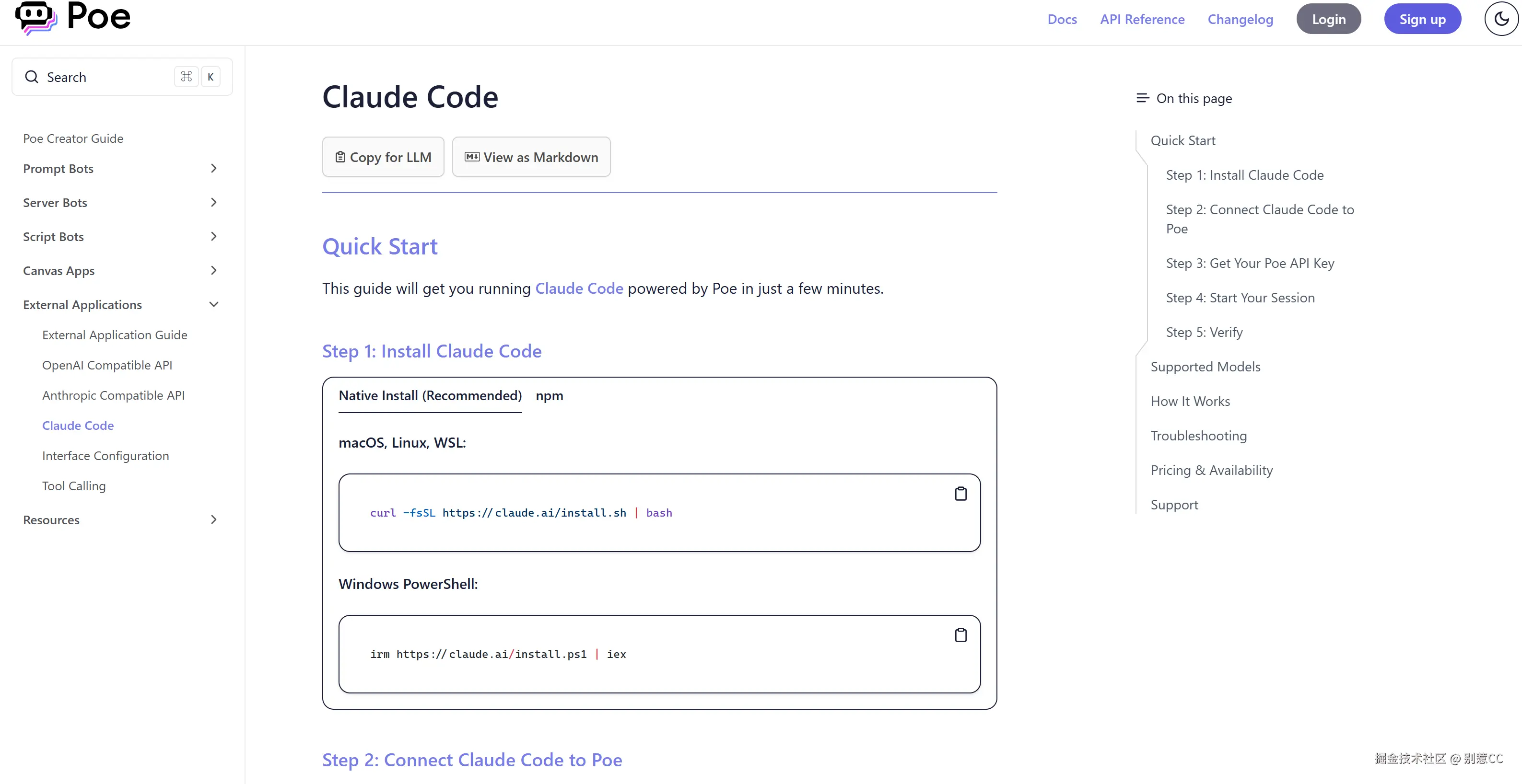The height and width of the screenshot is (784, 1522).
Task: Follow the Claude Code inline link
Action: pyautogui.click(x=579, y=288)
